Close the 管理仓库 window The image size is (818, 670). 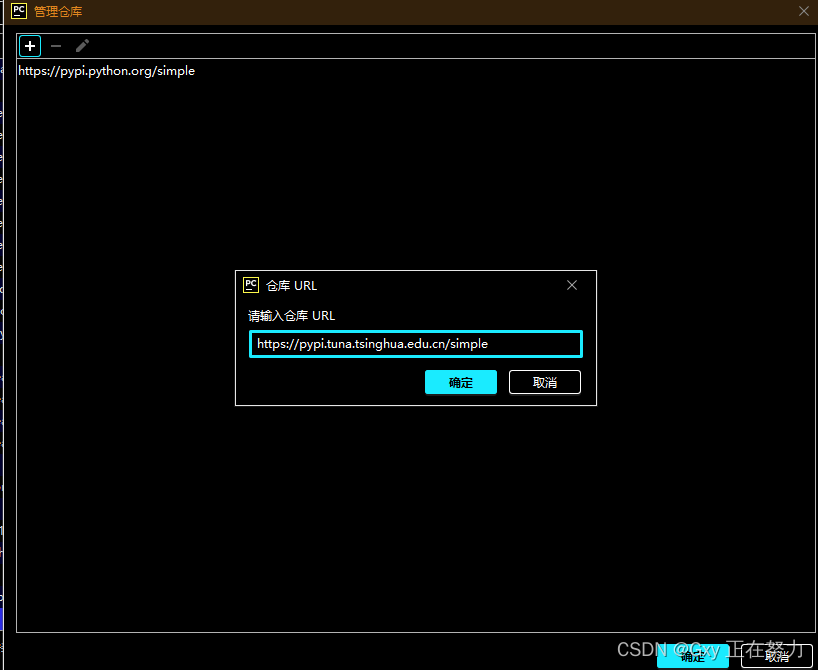tap(803, 11)
